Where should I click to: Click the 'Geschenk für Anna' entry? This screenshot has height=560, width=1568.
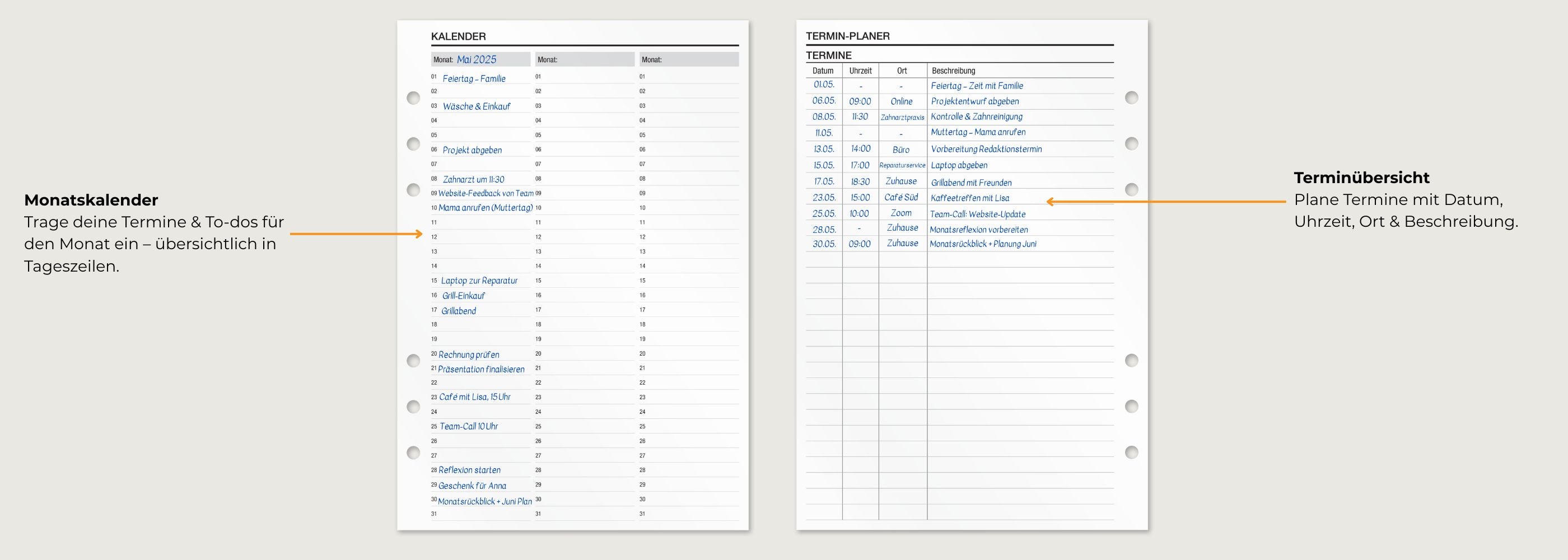[472, 486]
